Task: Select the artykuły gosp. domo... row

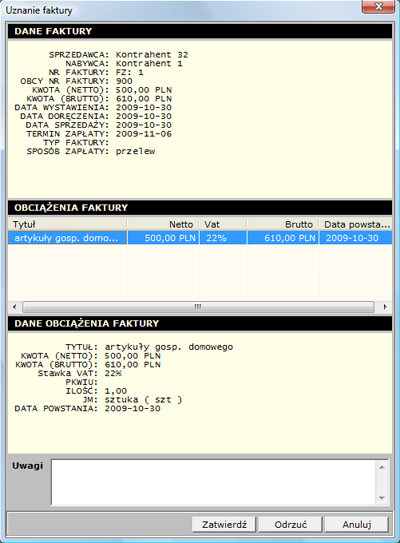Action: click(200, 238)
